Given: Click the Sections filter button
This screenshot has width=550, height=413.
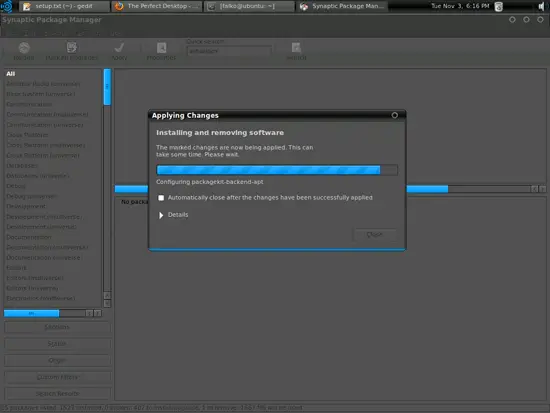Looking at the screenshot, I should click(57, 327).
